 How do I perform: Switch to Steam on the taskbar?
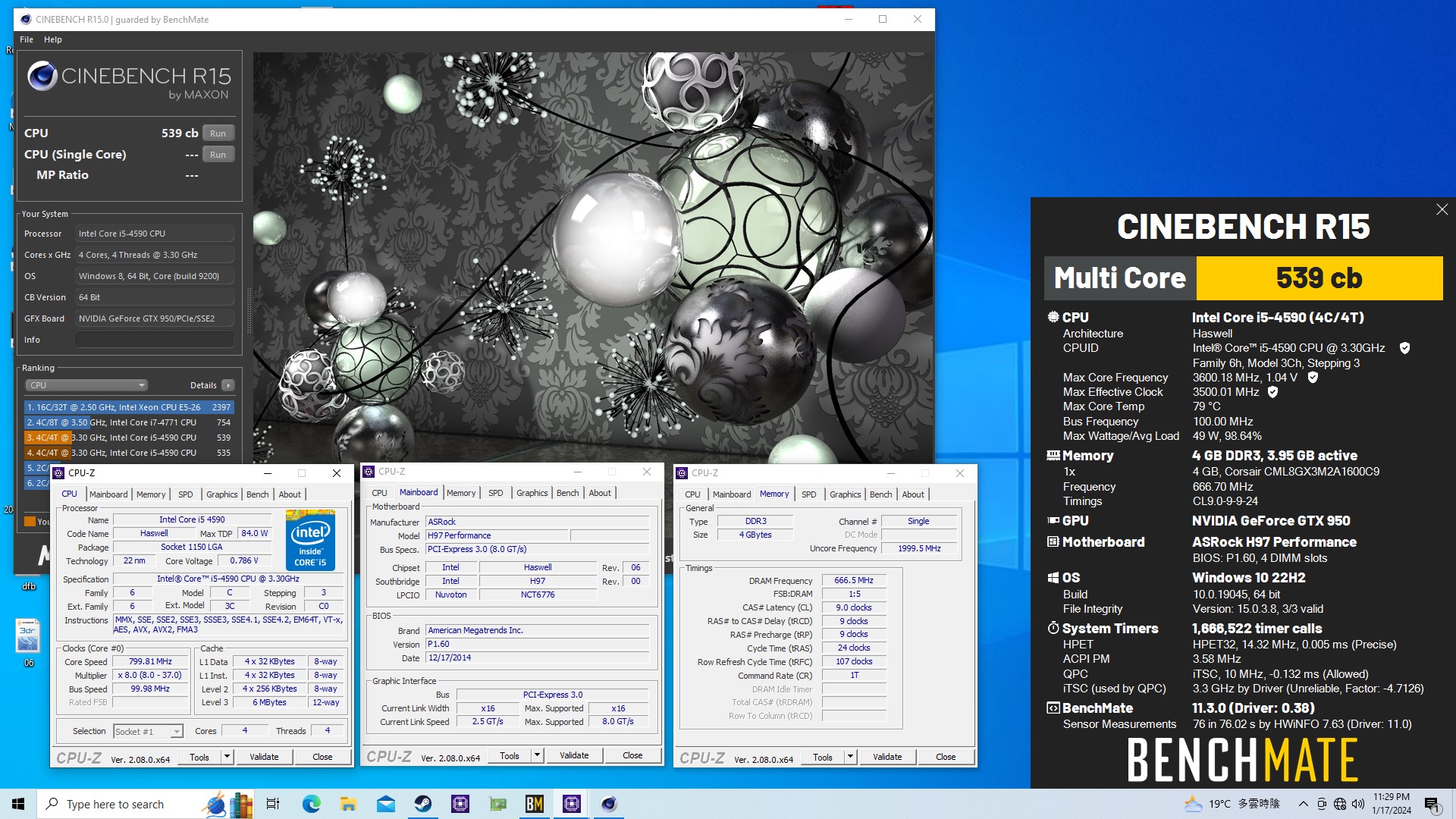[x=422, y=804]
